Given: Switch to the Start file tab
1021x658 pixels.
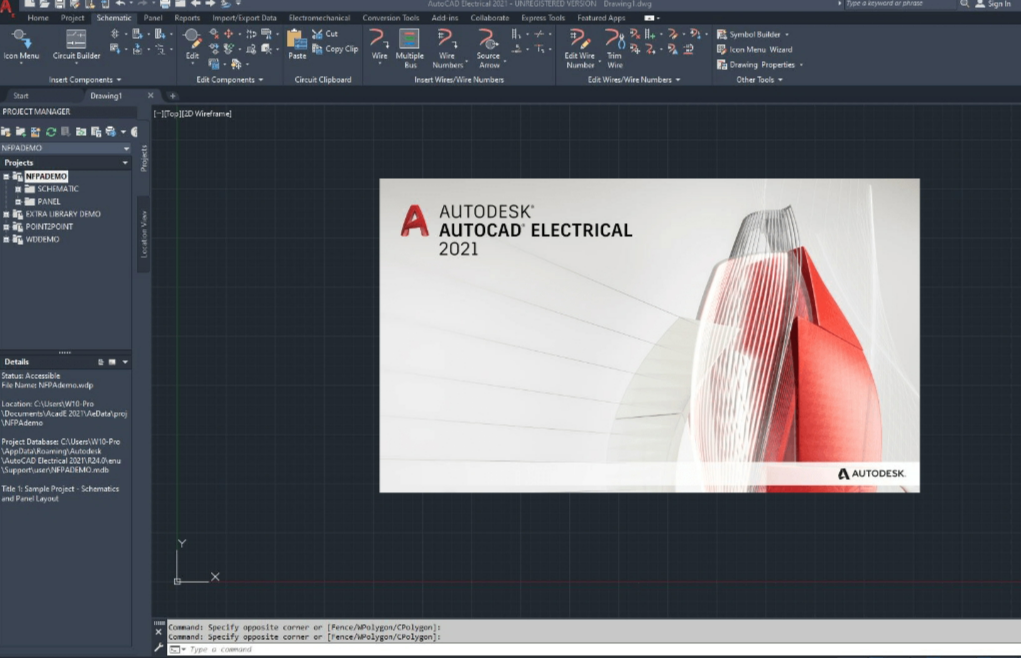Looking at the screenshot, I should pos(21,96).
